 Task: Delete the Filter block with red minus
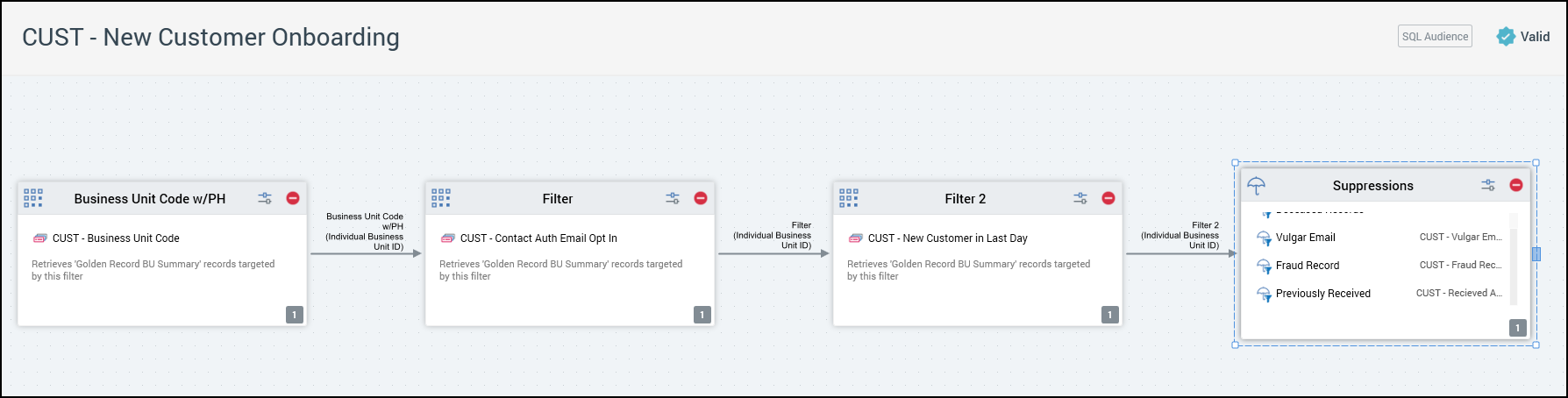(701, 198)
